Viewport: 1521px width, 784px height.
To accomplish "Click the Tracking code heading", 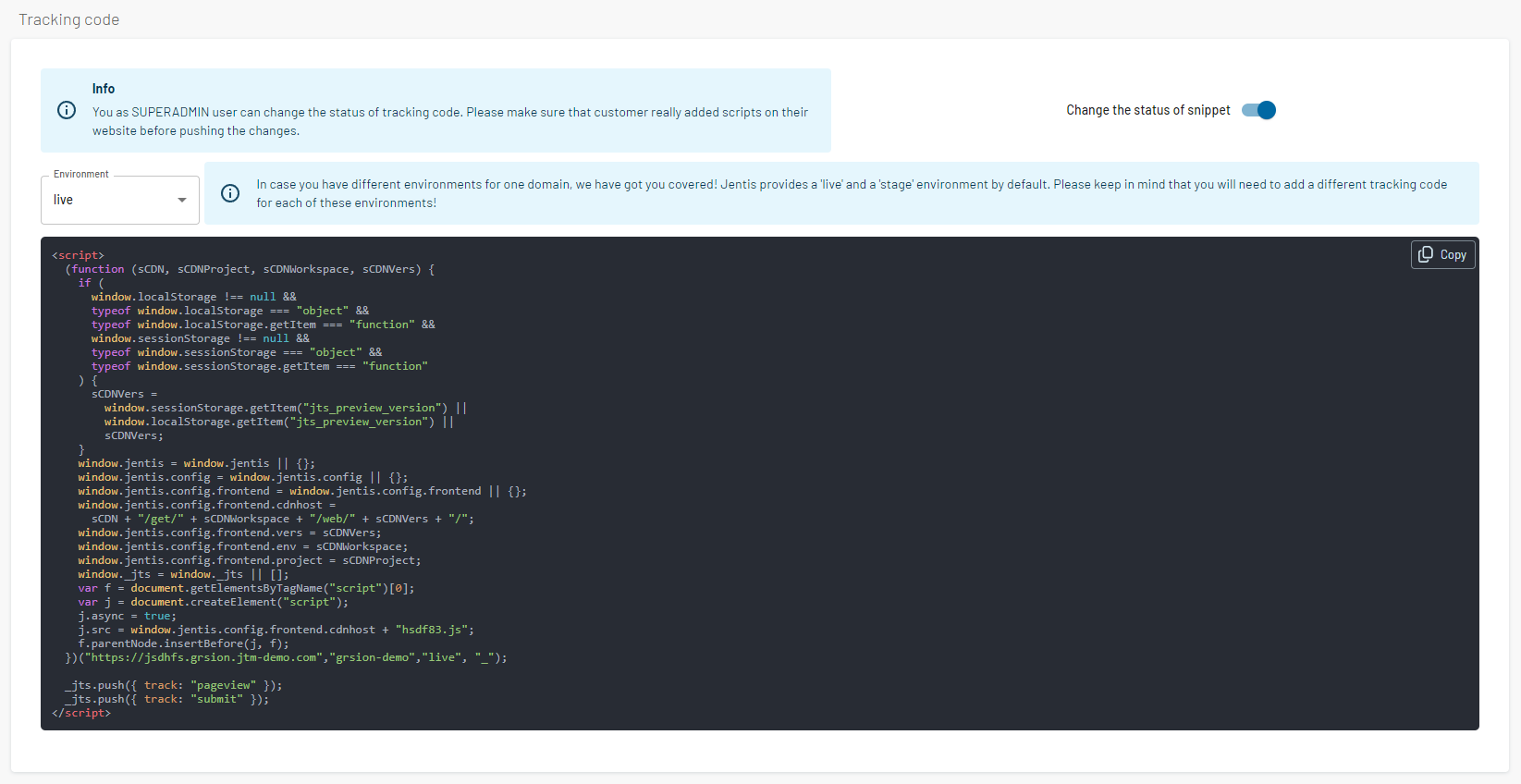I will click(x=69, y=19).
